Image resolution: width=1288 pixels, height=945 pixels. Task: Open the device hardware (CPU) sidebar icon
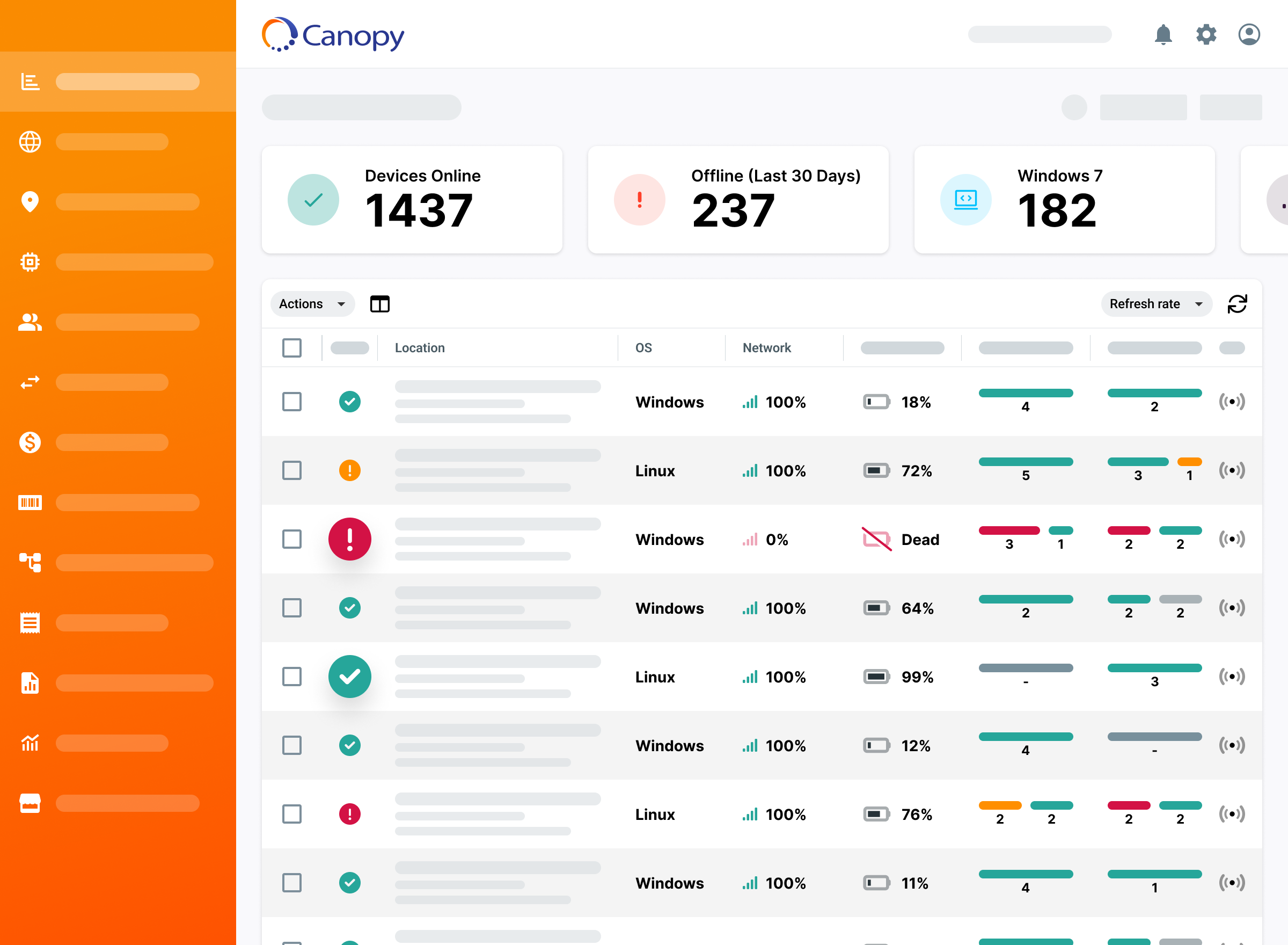pos(30,262)
